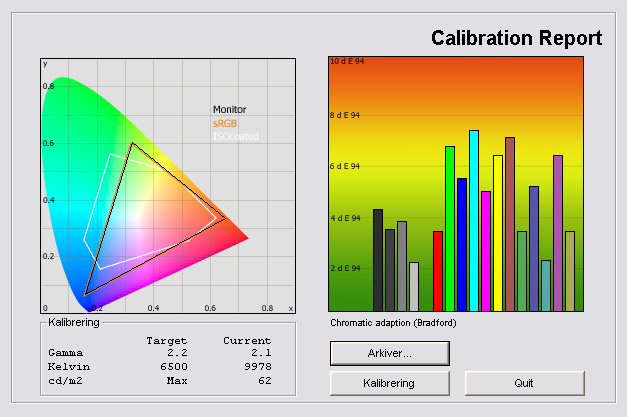The image size is (627, 417).
Task: Click the light gray shortest bar
Action: [x=414, y=287]
